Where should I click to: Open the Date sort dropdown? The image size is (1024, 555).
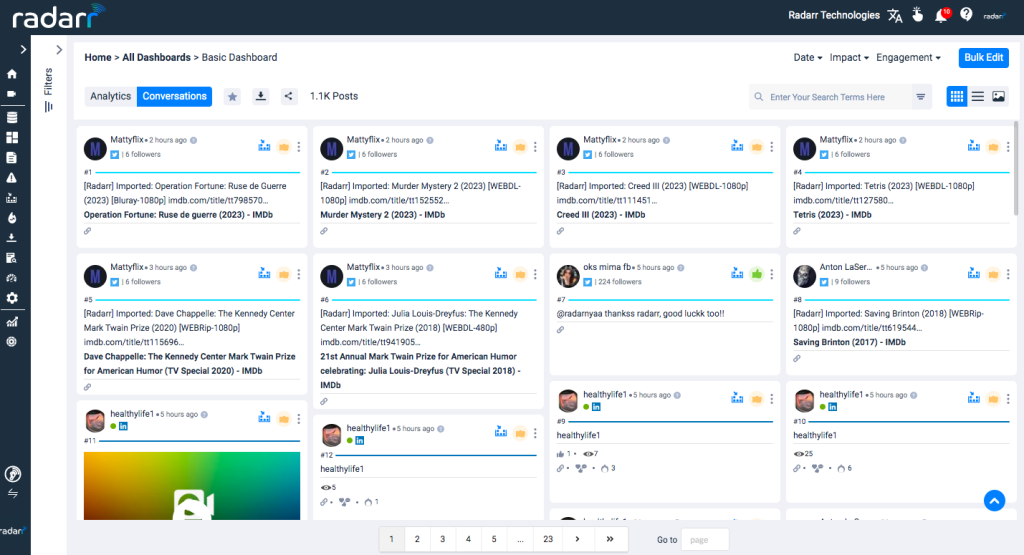pos(808,57)
